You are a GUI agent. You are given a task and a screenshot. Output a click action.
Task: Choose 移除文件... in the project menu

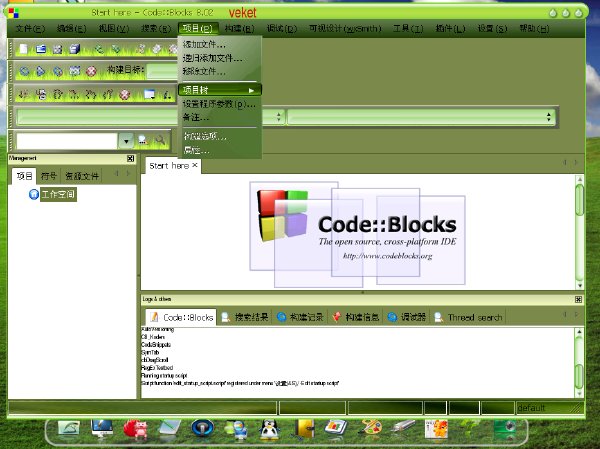click(x=220, y=71)
